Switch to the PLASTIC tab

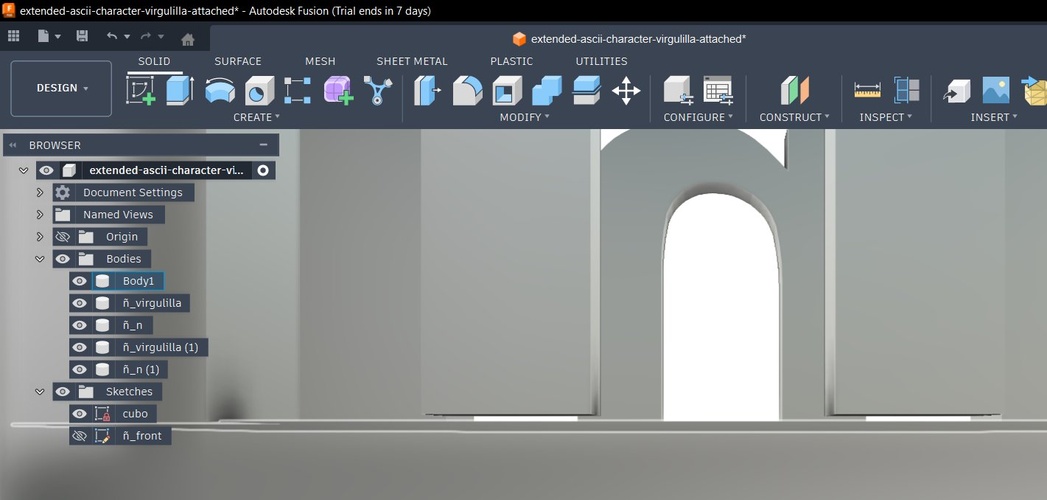[511, 61]
